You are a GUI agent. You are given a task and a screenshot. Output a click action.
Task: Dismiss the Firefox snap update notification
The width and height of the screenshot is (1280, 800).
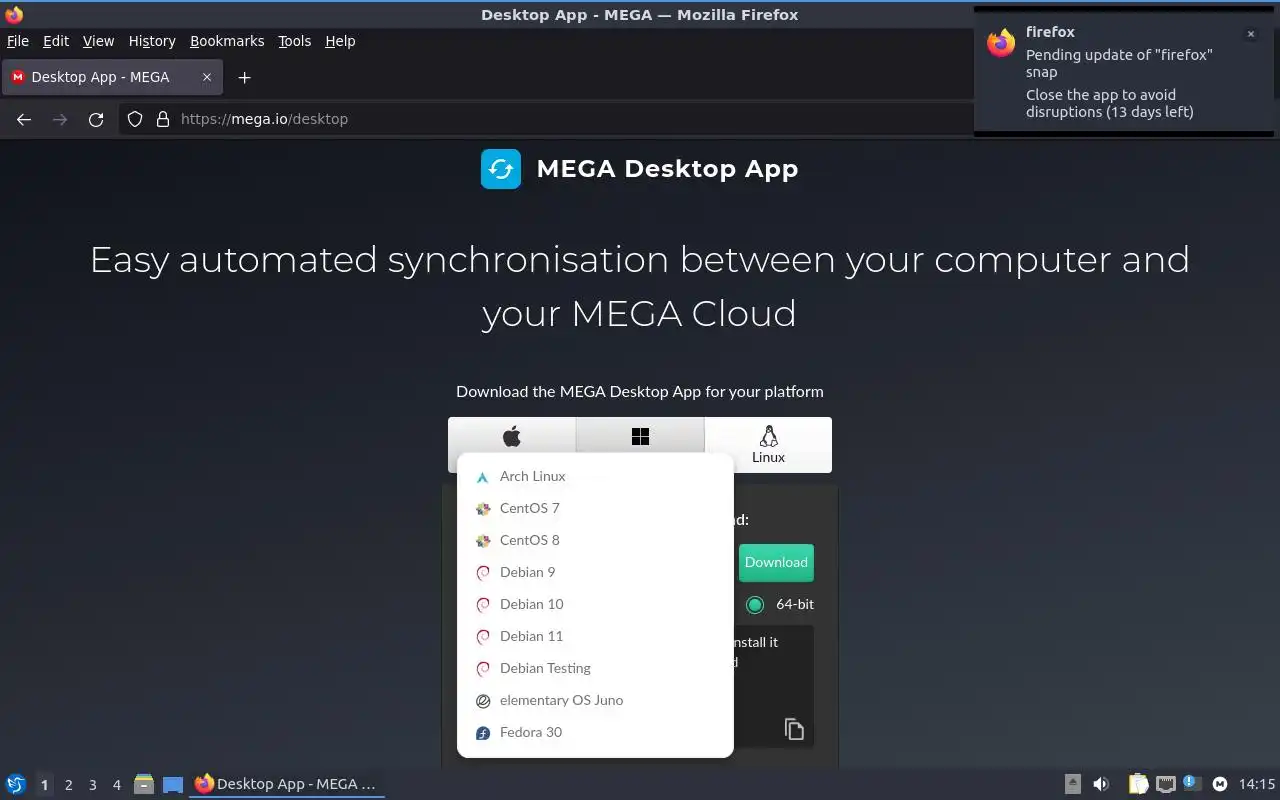point(1250,34)
